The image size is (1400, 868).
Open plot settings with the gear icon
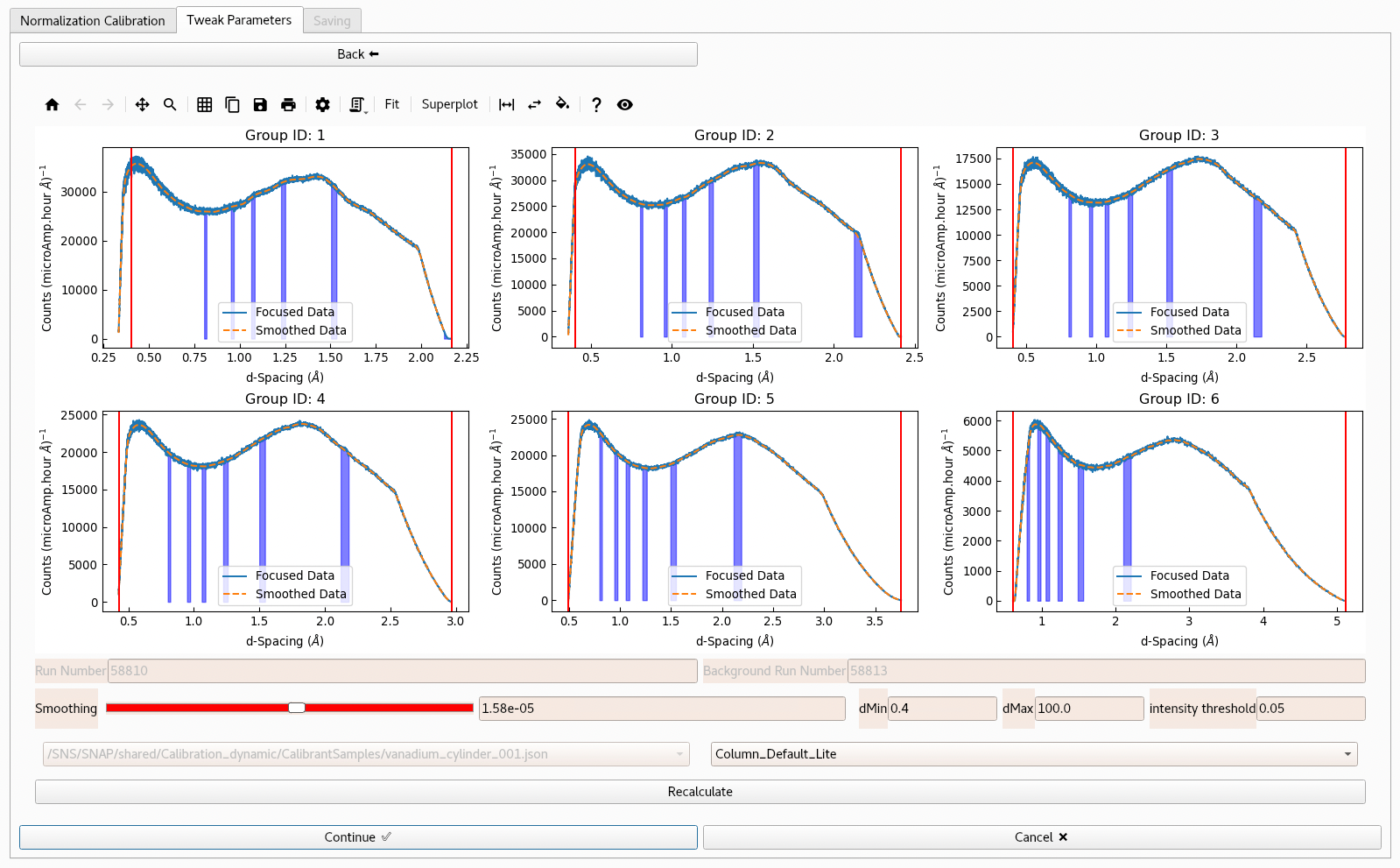click(322, 104)
